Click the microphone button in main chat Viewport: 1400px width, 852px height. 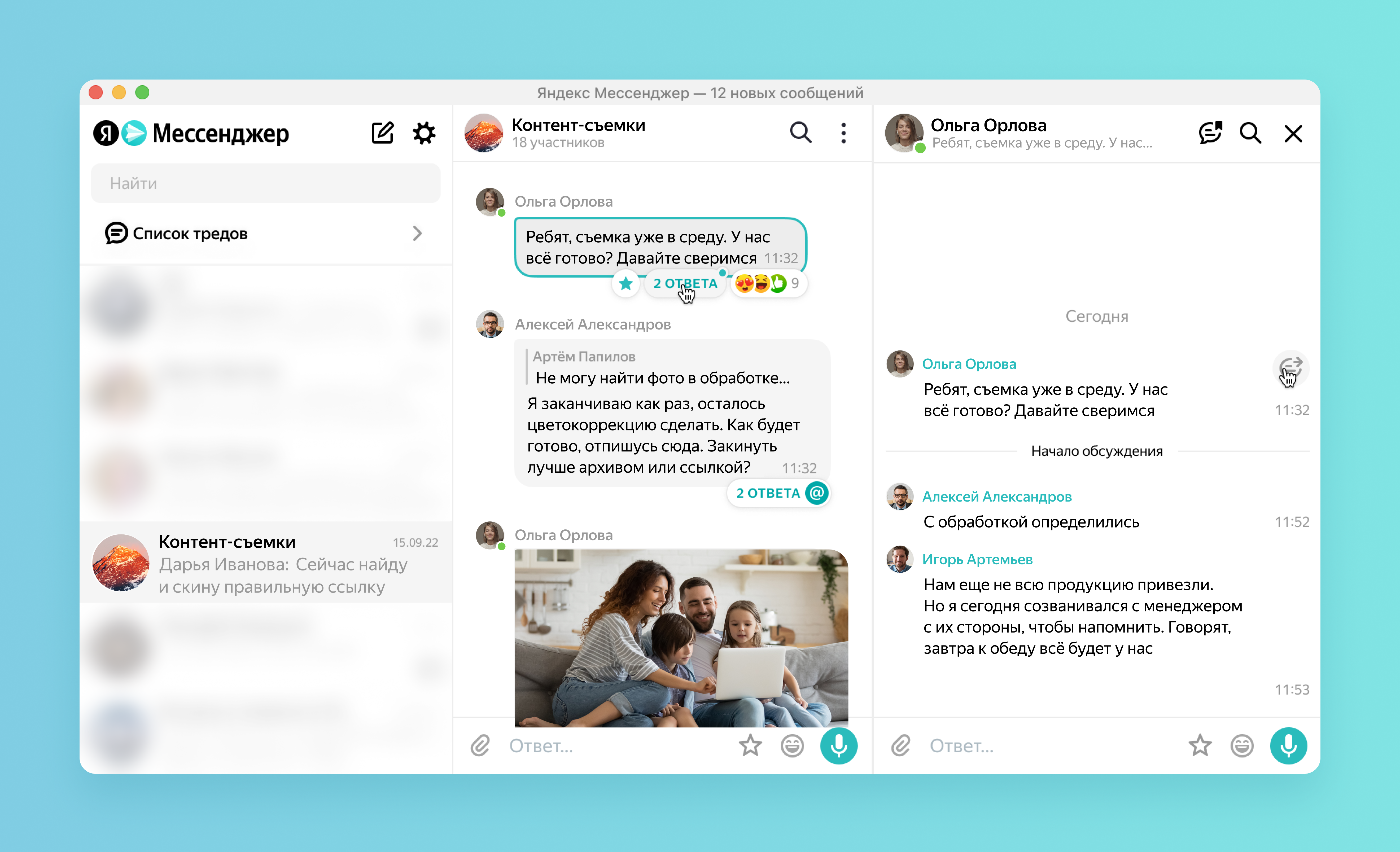click(x=839, y=746)
